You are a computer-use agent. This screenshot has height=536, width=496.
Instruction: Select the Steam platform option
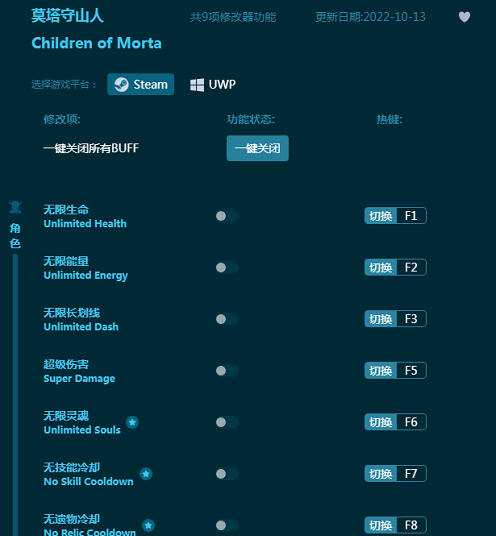[x=140, y=84]
